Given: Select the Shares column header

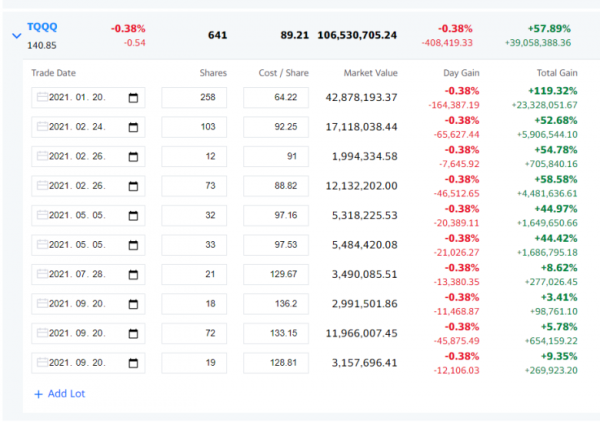Looking at the screenshot, I should (213, 73).
